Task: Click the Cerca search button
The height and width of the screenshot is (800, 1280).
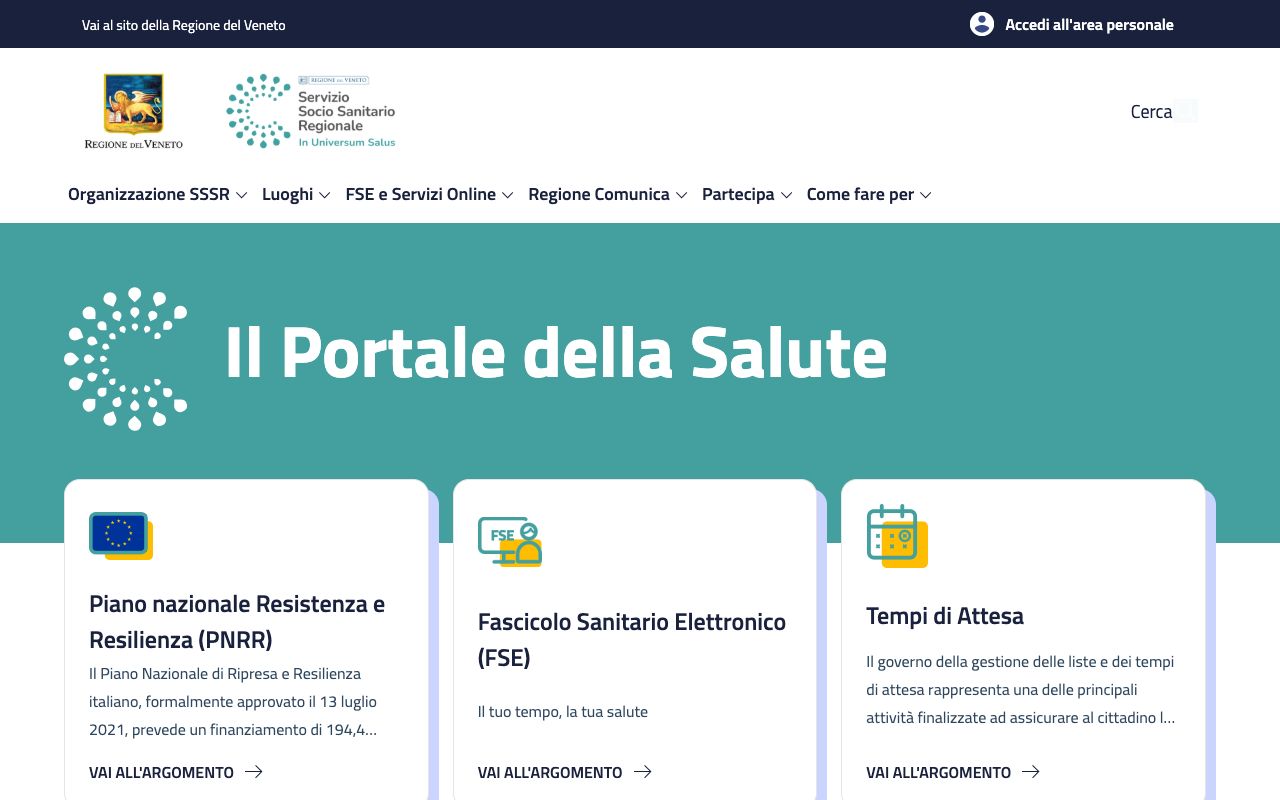Action: (1163, 111)
